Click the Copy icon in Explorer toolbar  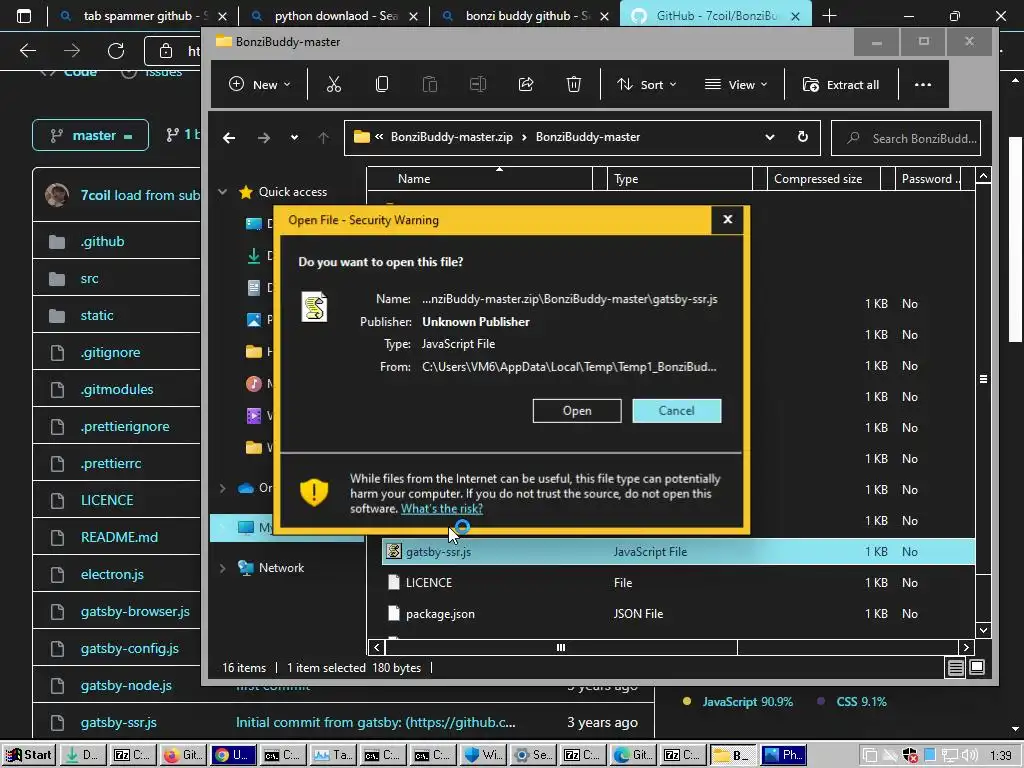pyautogui.click(x=382, y=84)
